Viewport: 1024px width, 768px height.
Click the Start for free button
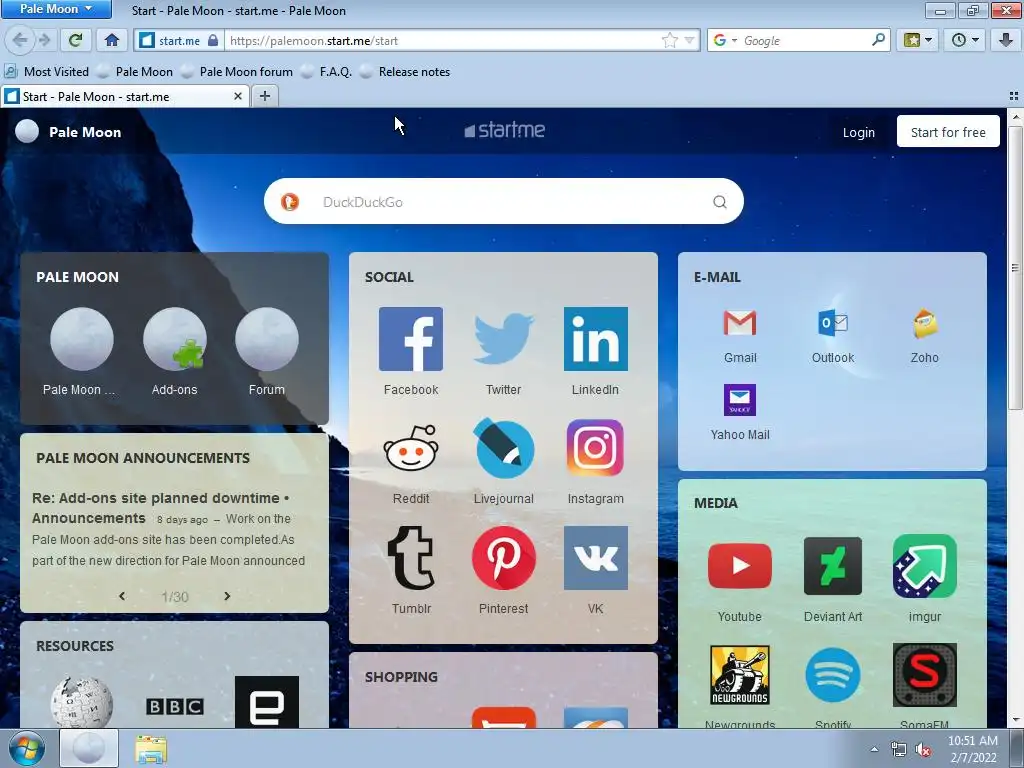click(948, 131)
